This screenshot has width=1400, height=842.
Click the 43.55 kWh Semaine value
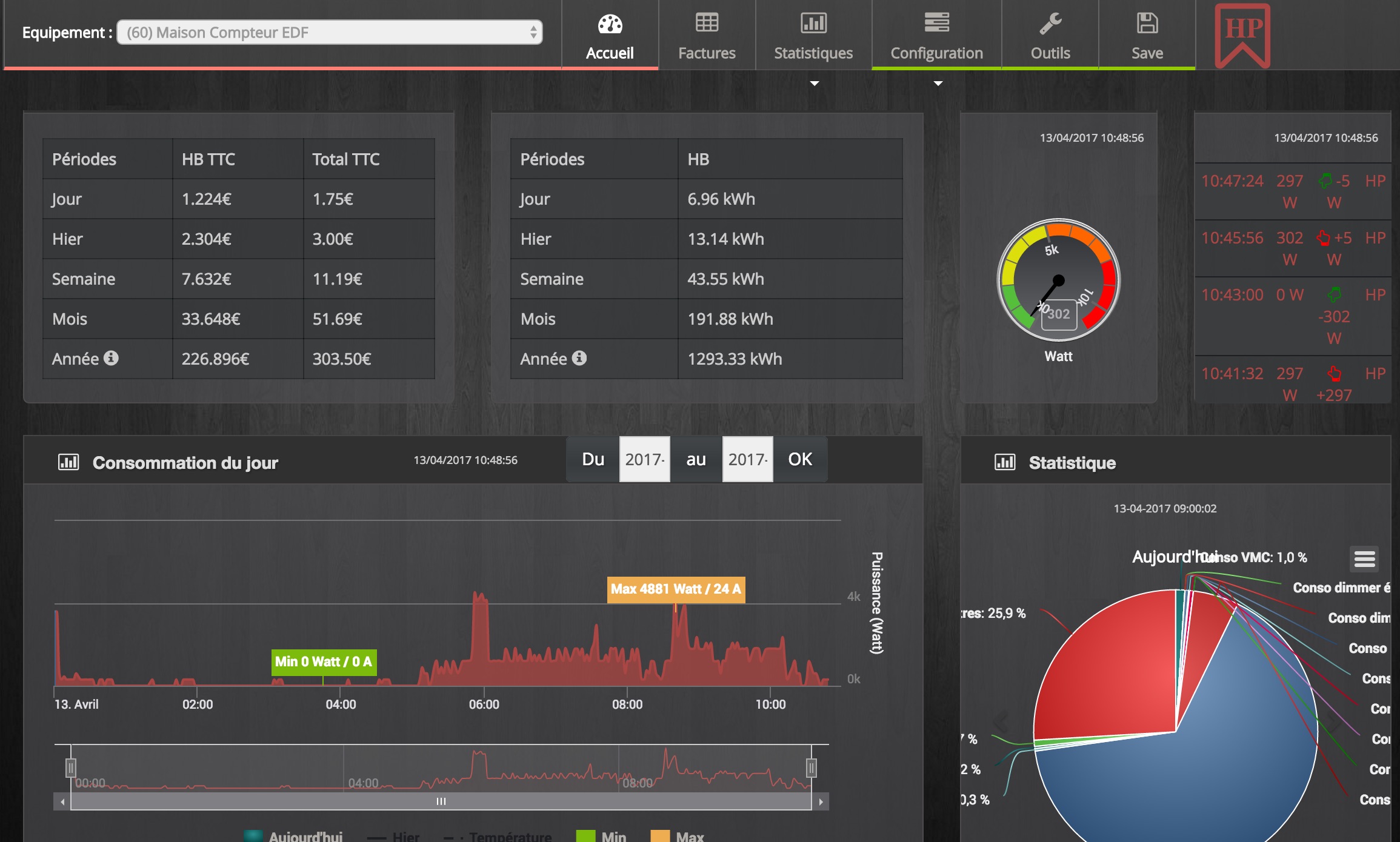tap(725, 279)
